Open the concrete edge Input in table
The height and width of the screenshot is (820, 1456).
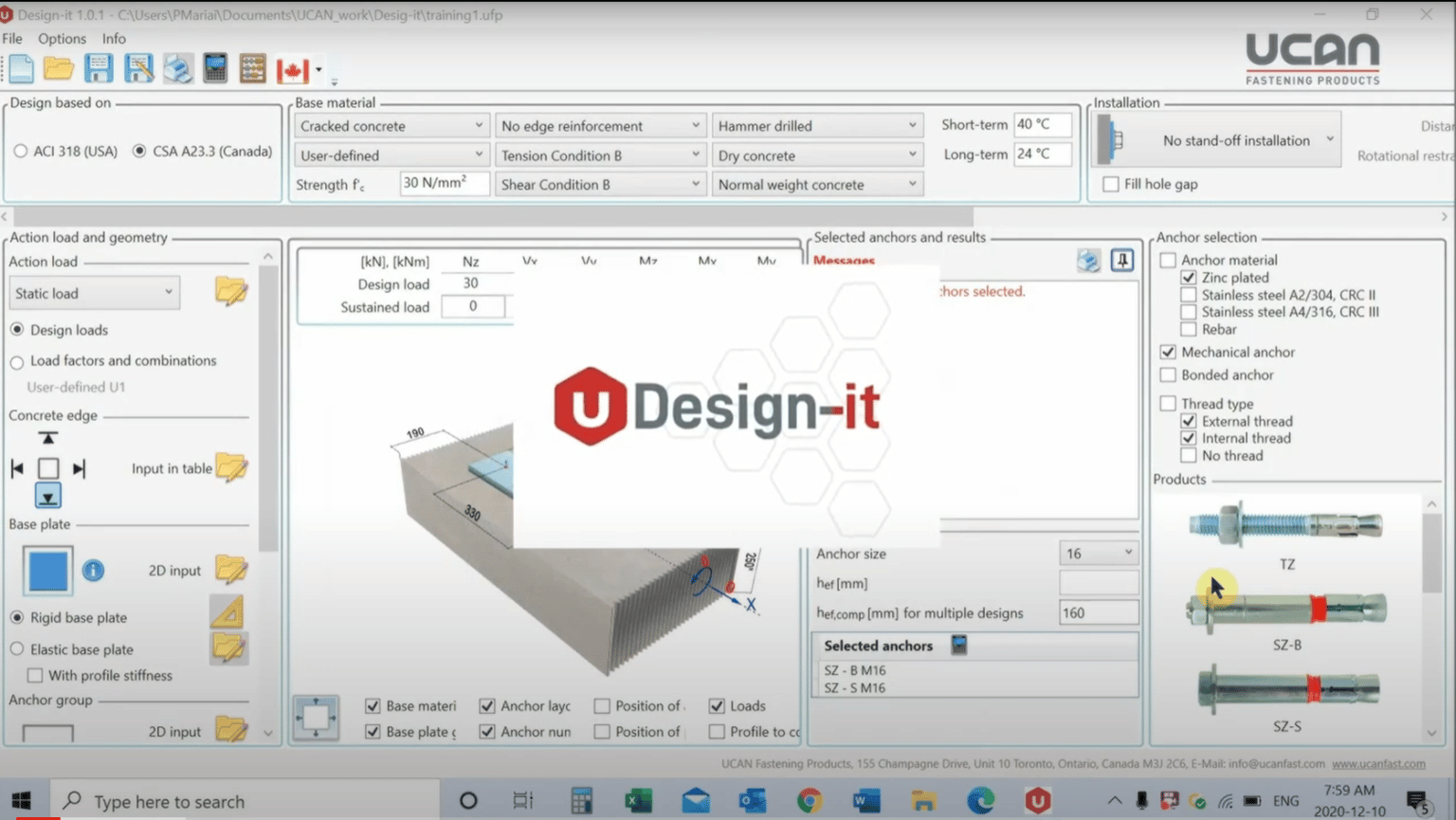point(230,467)
